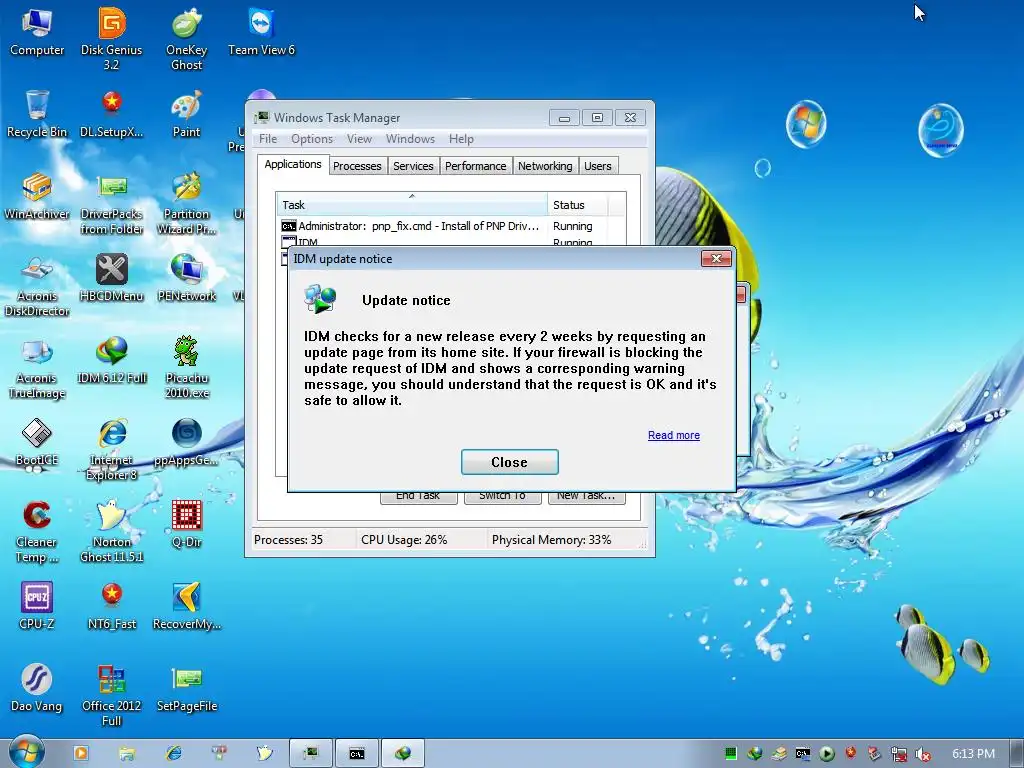Open Internet Explorer taskbar shortcut

coord(173,754)
